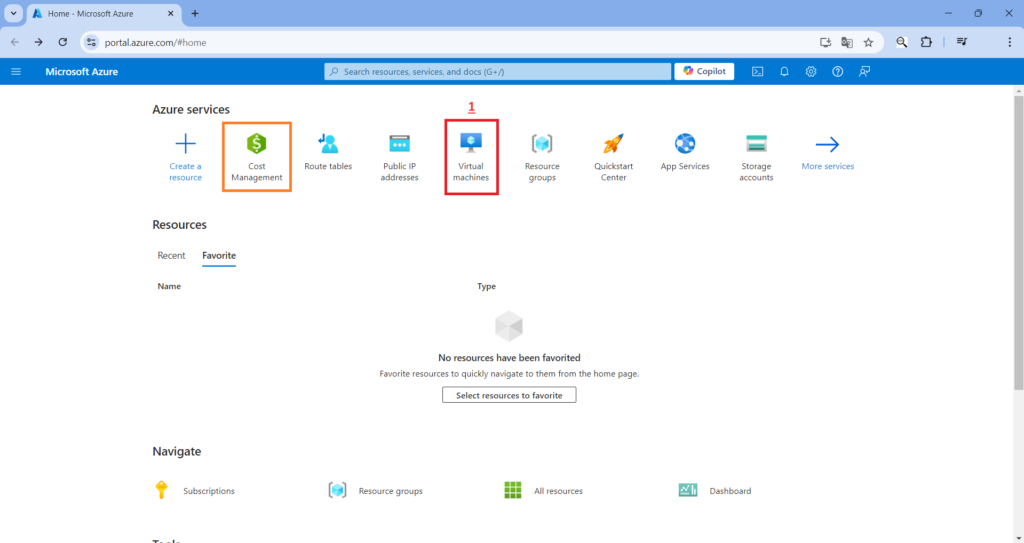The width and height of the screenshot is (1024, 543).
Task: Show notifications bell panel
Action: tap(785, 72)
